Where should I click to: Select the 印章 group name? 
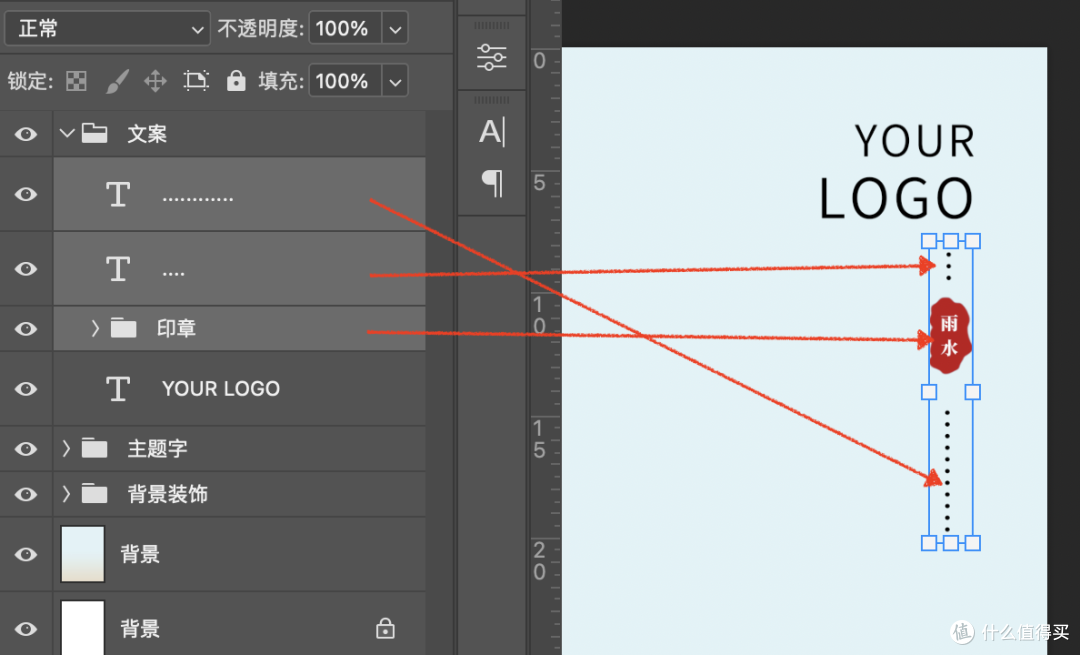coord(176,329)
